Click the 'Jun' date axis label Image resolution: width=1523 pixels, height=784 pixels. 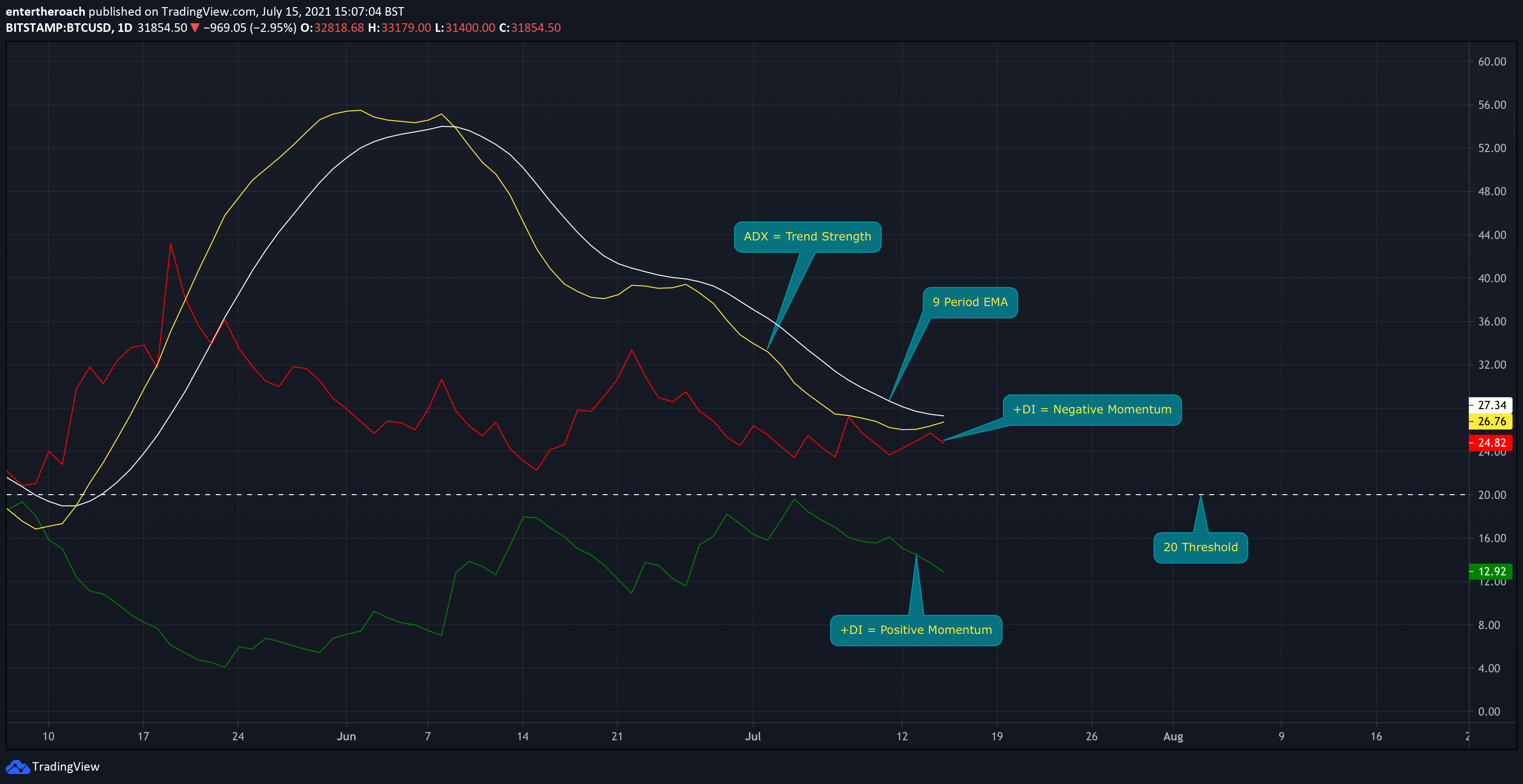346,737
